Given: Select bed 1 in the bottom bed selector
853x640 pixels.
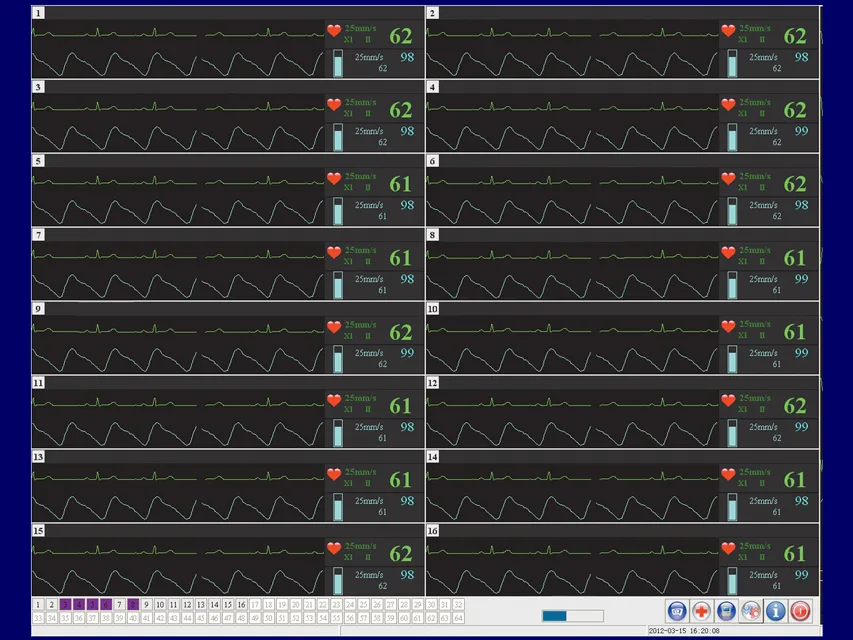Looking at the screenshot, I should [x=38, y=605].
